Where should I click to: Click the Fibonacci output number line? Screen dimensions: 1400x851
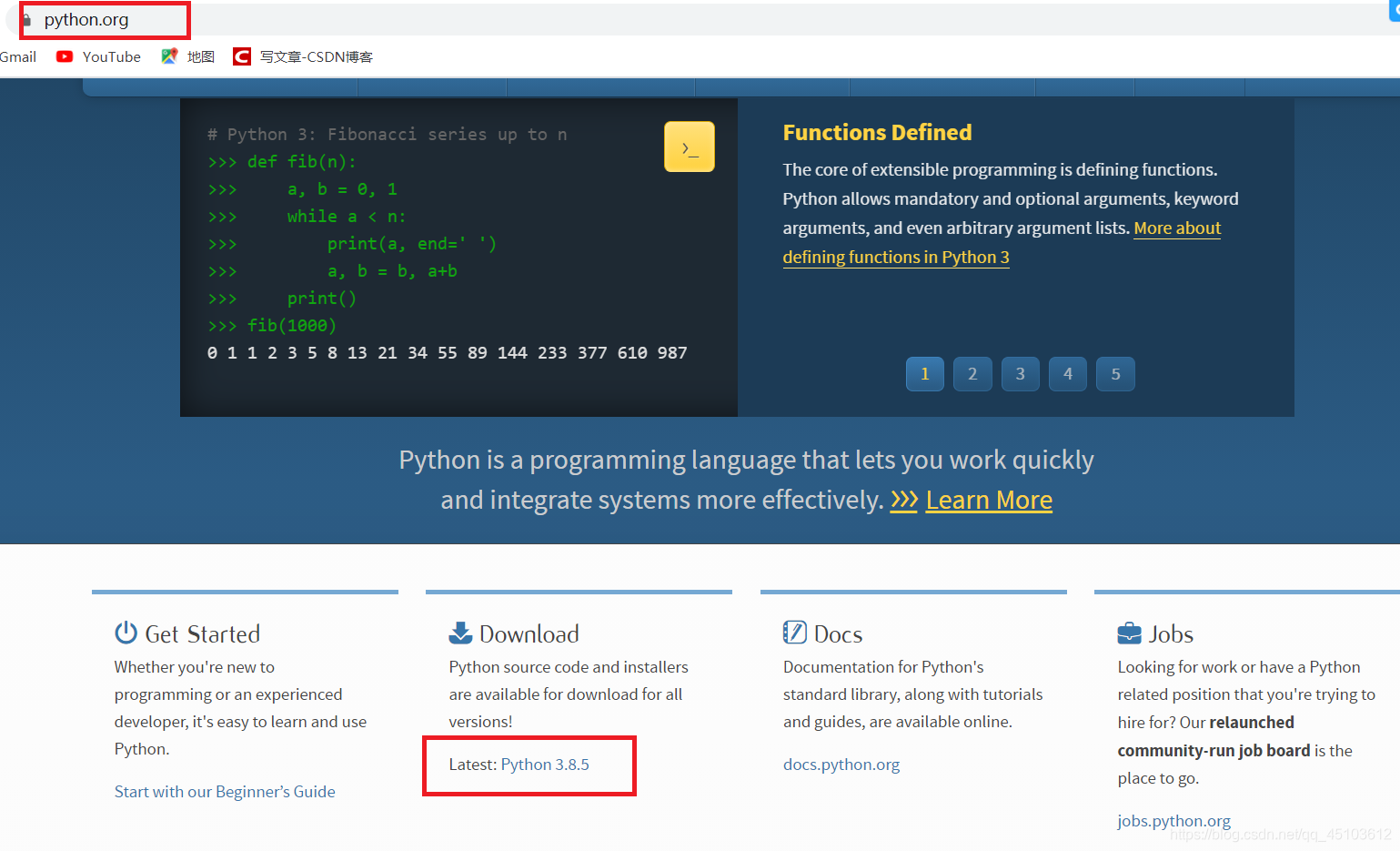[448, 353]
